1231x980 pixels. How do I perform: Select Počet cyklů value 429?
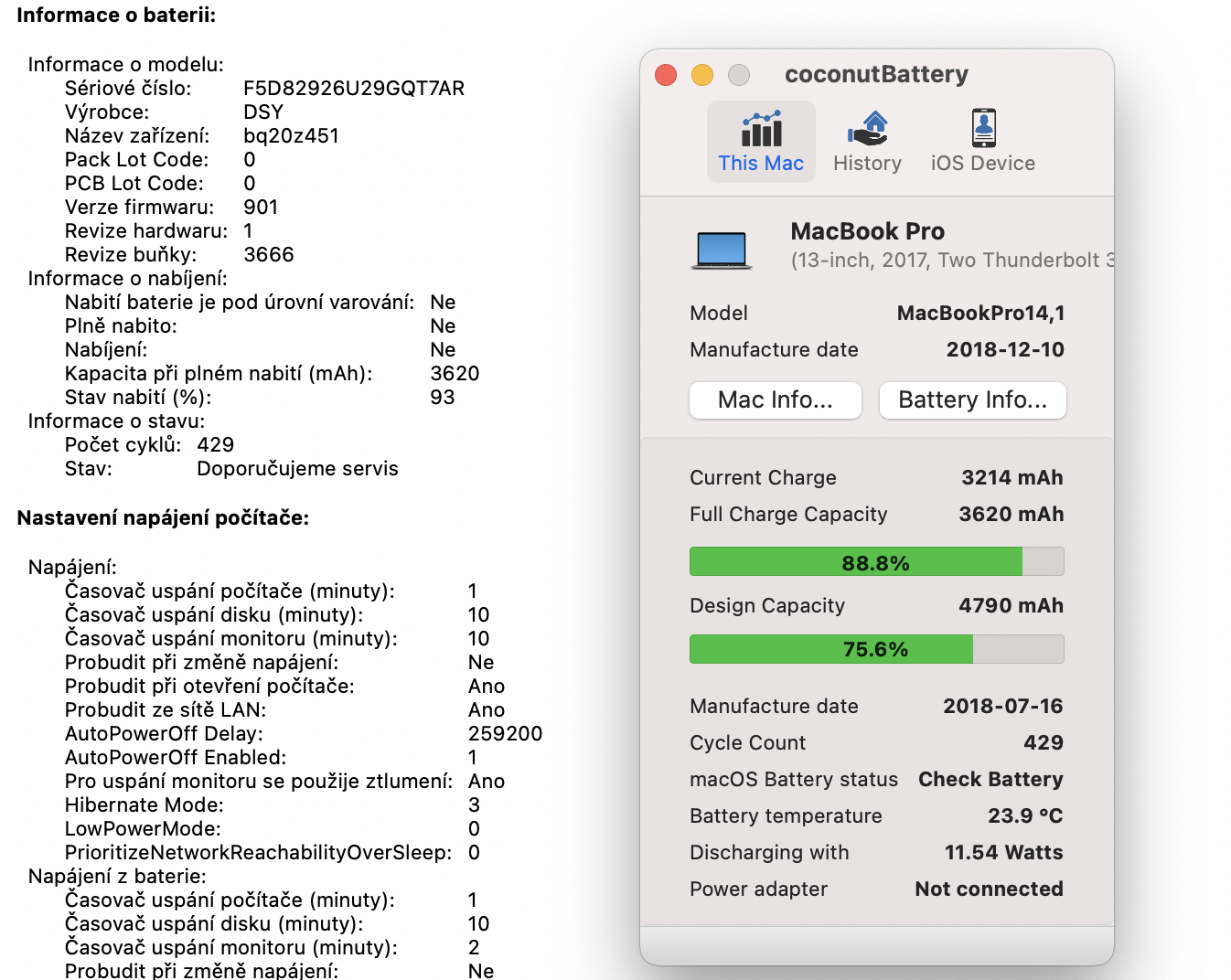216,444
